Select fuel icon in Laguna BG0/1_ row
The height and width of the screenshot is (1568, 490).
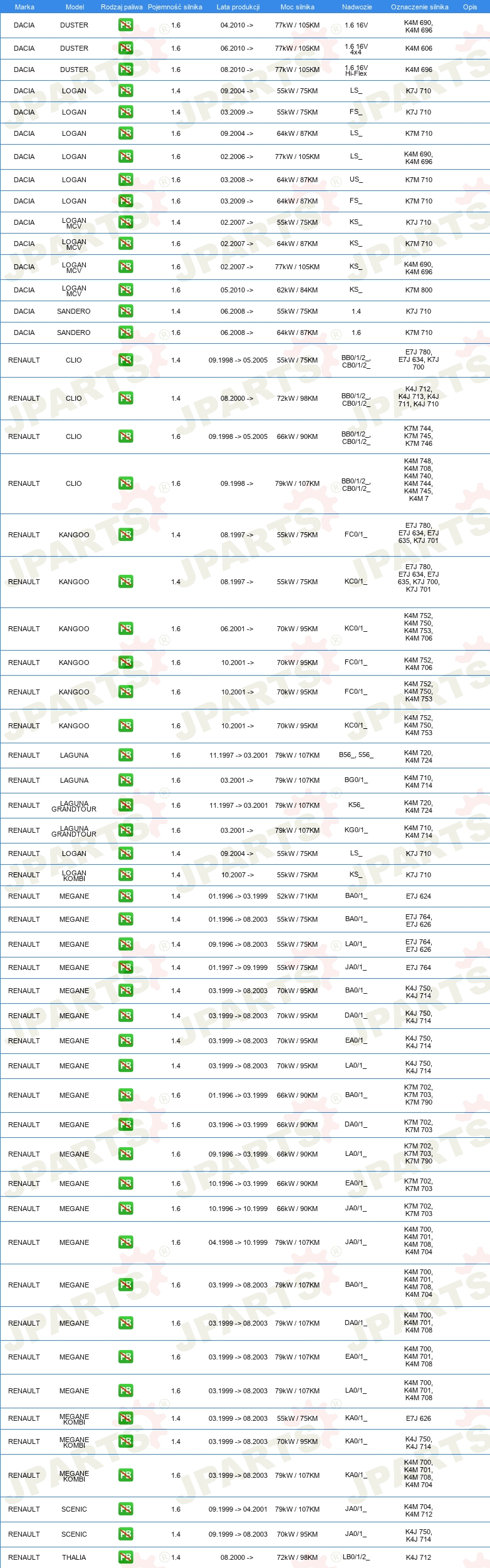pyautogui.click(x=125, y=780)
